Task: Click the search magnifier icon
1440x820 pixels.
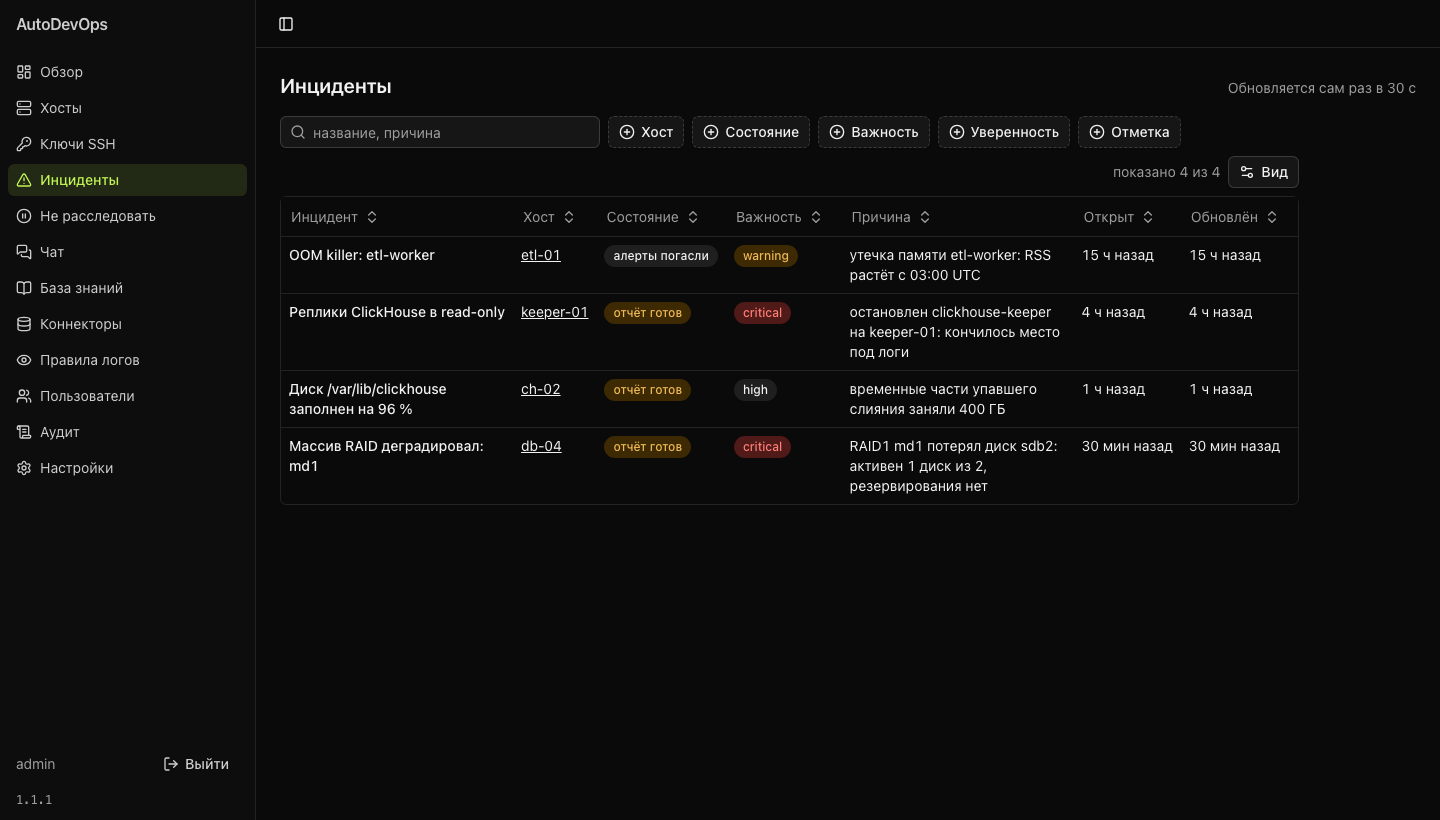Action: coord(298,132)
